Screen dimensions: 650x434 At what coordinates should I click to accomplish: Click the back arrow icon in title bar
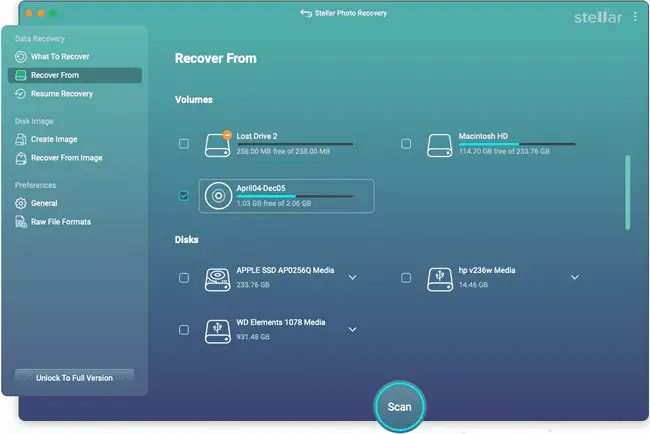[x=306, y=13]
